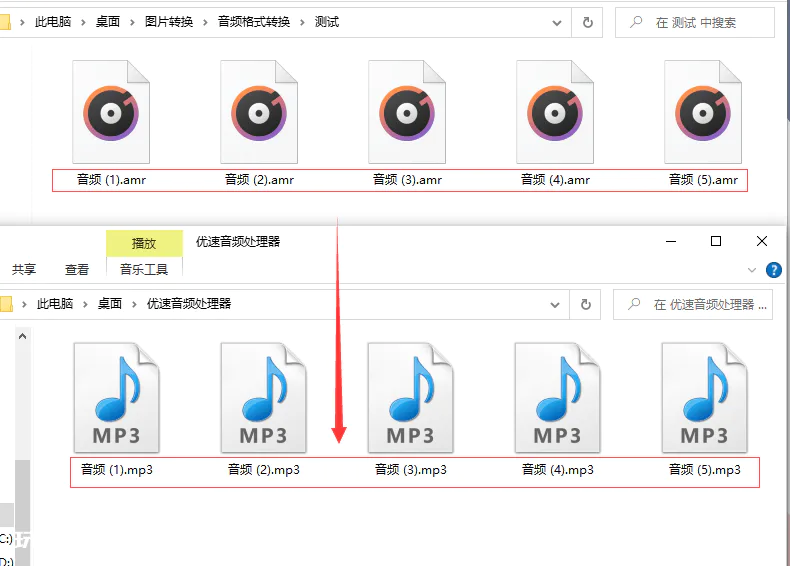Open the 查看 ribbon tab
This screenshot has height=566, width=790.
(x=77, y=270)
